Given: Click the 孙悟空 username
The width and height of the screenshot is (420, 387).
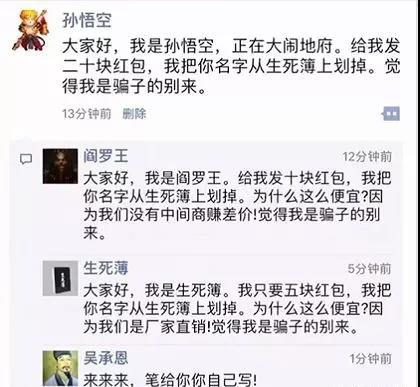Looking at the screenshot, I should (x=87, y=20).
